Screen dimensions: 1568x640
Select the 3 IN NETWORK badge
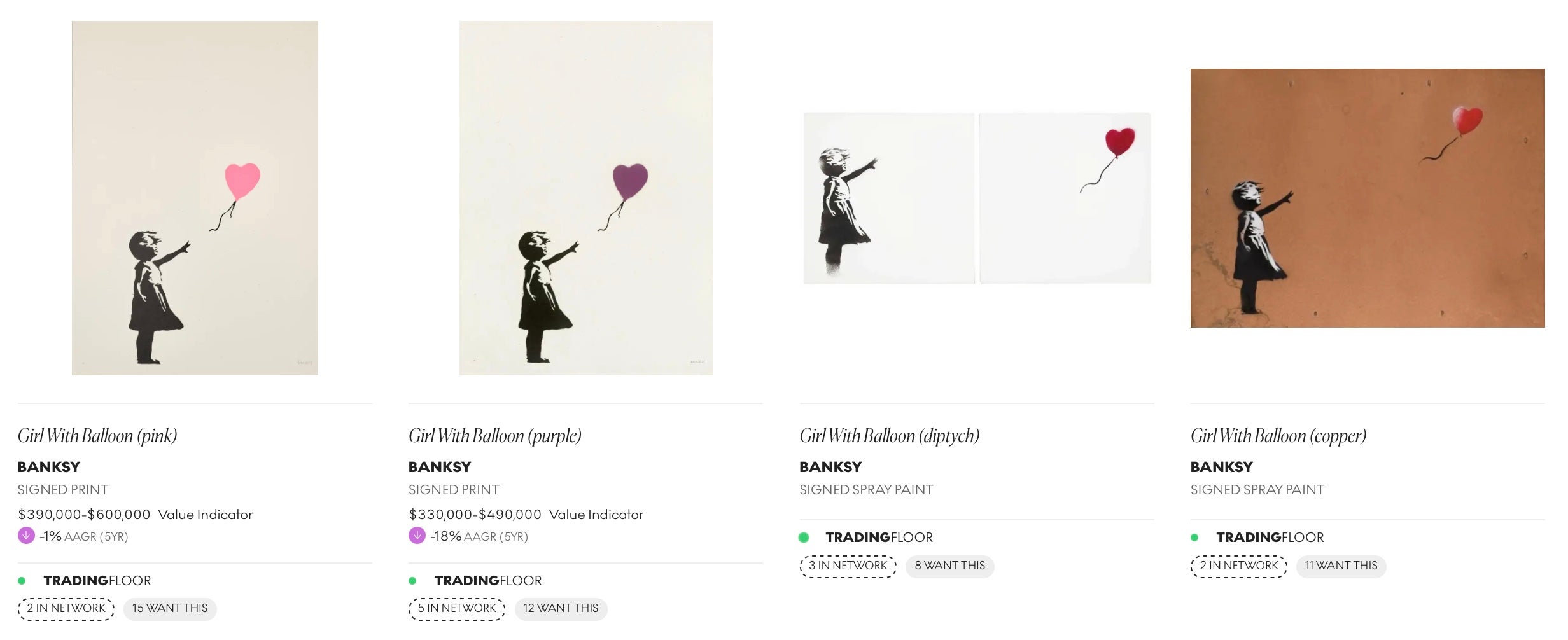coord(848,566)
